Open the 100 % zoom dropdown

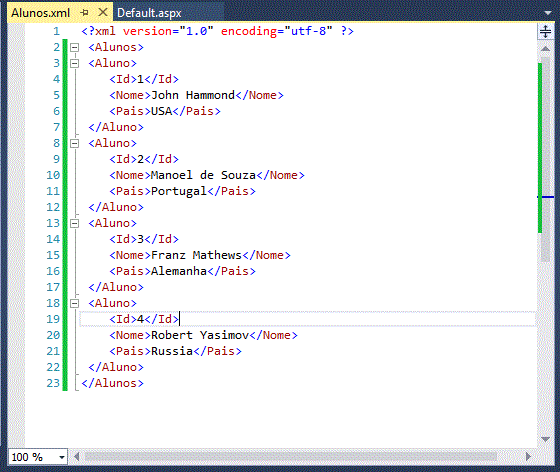click(x=62, y=457)
